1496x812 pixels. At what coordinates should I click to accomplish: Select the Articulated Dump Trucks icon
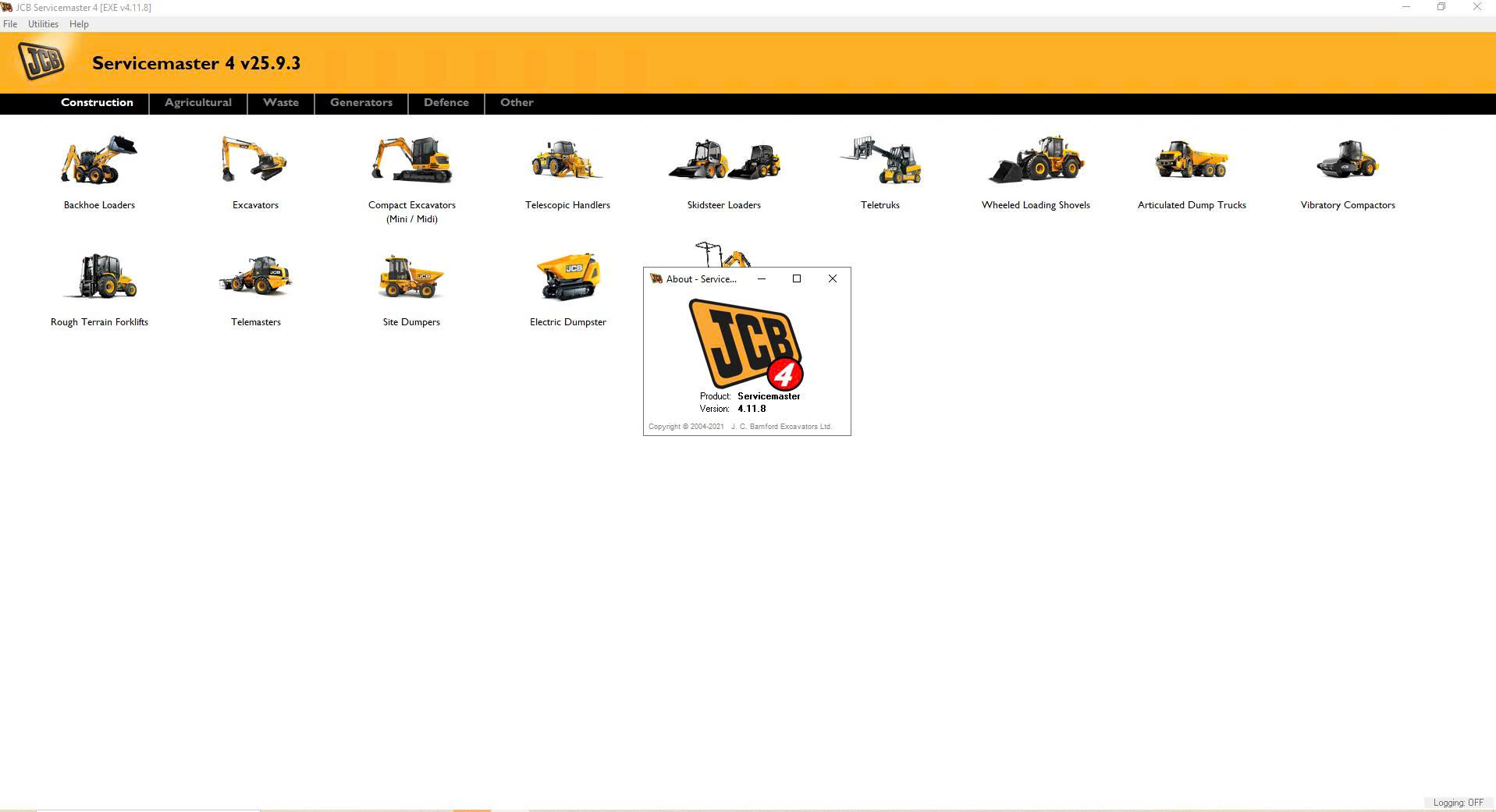coord(1192,160)
